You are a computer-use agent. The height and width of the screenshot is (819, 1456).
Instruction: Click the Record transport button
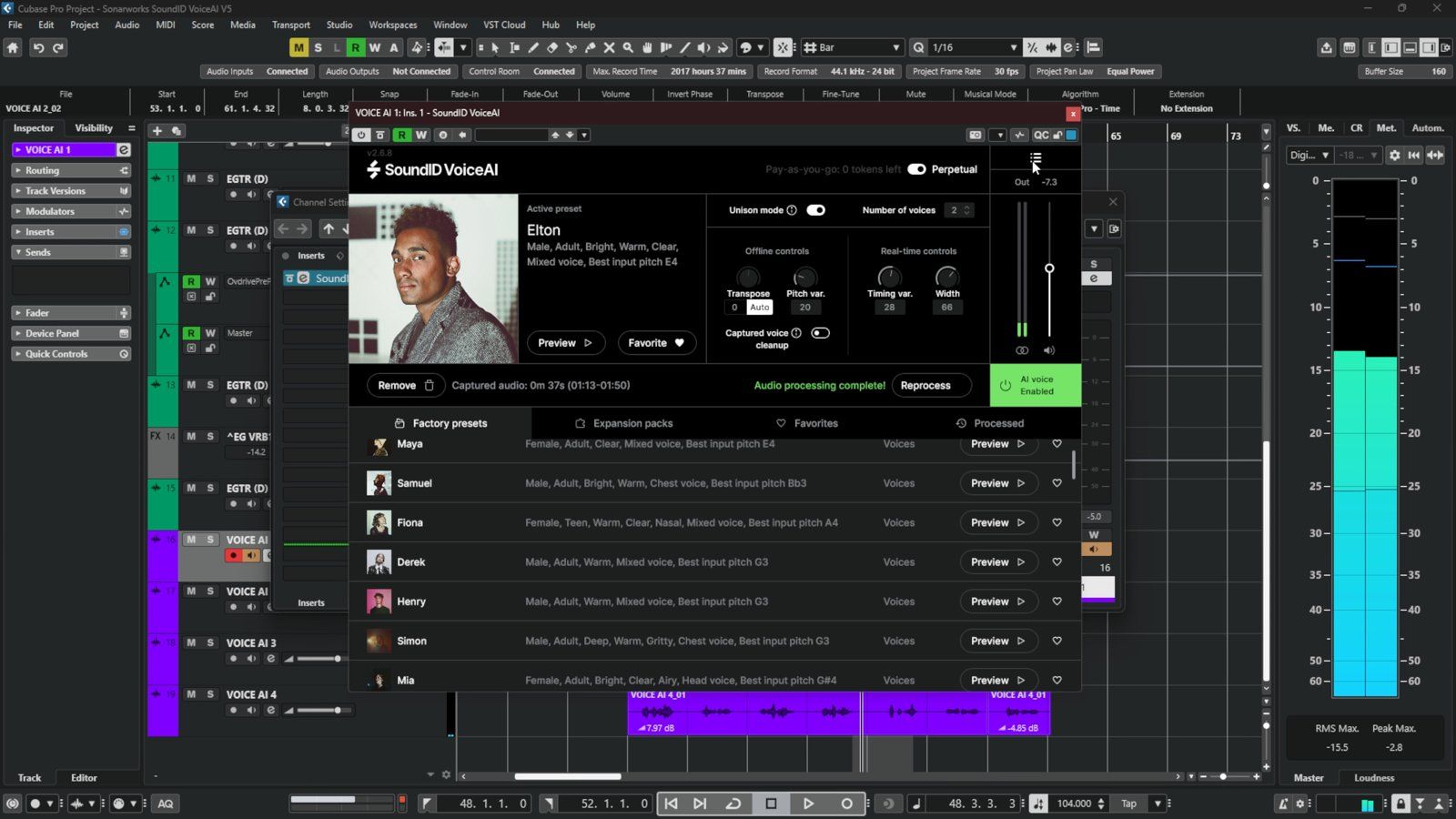click(846, 804)
